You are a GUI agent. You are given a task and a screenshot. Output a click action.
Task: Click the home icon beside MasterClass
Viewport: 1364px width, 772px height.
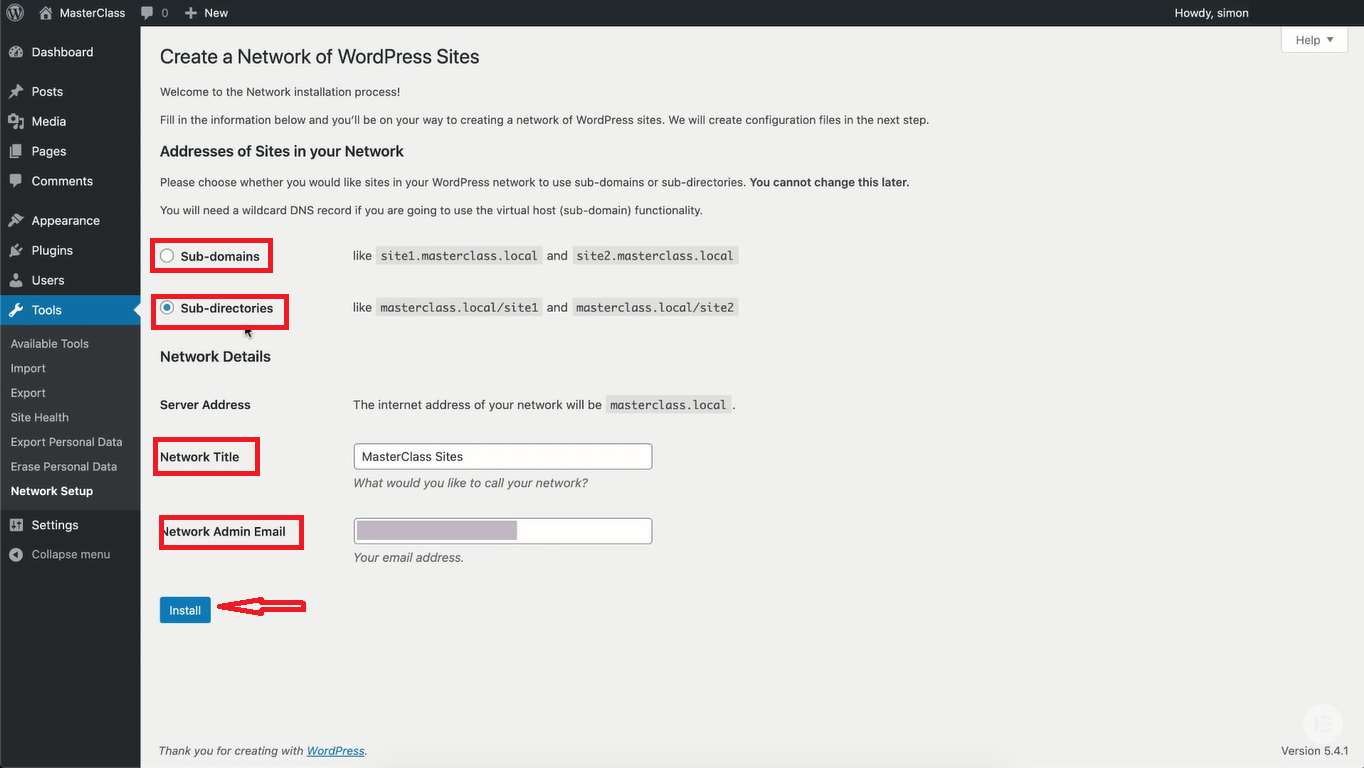click(45, 13)
